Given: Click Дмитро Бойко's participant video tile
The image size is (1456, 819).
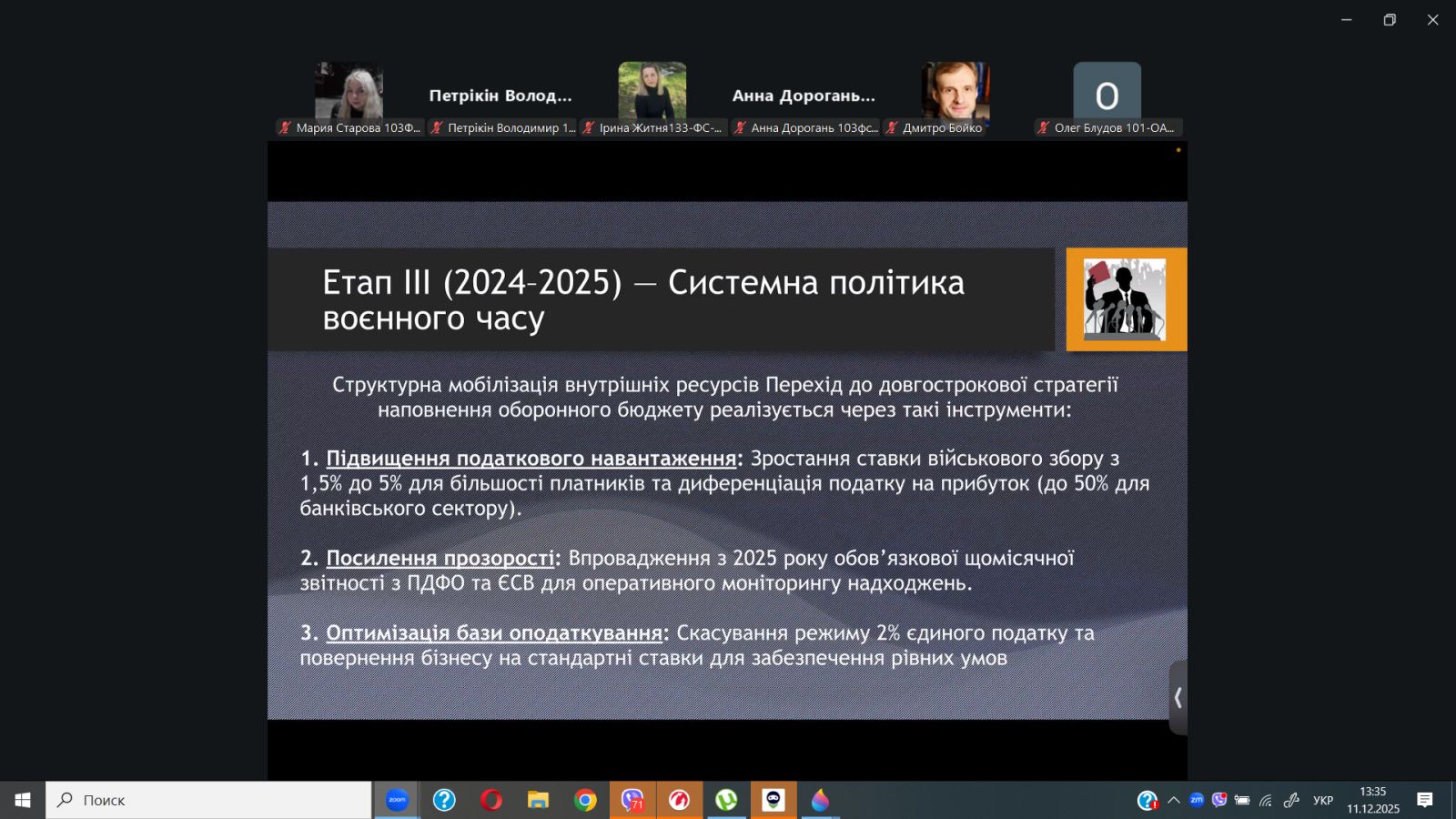Looking at the screenshot, I should pos(955,91).
